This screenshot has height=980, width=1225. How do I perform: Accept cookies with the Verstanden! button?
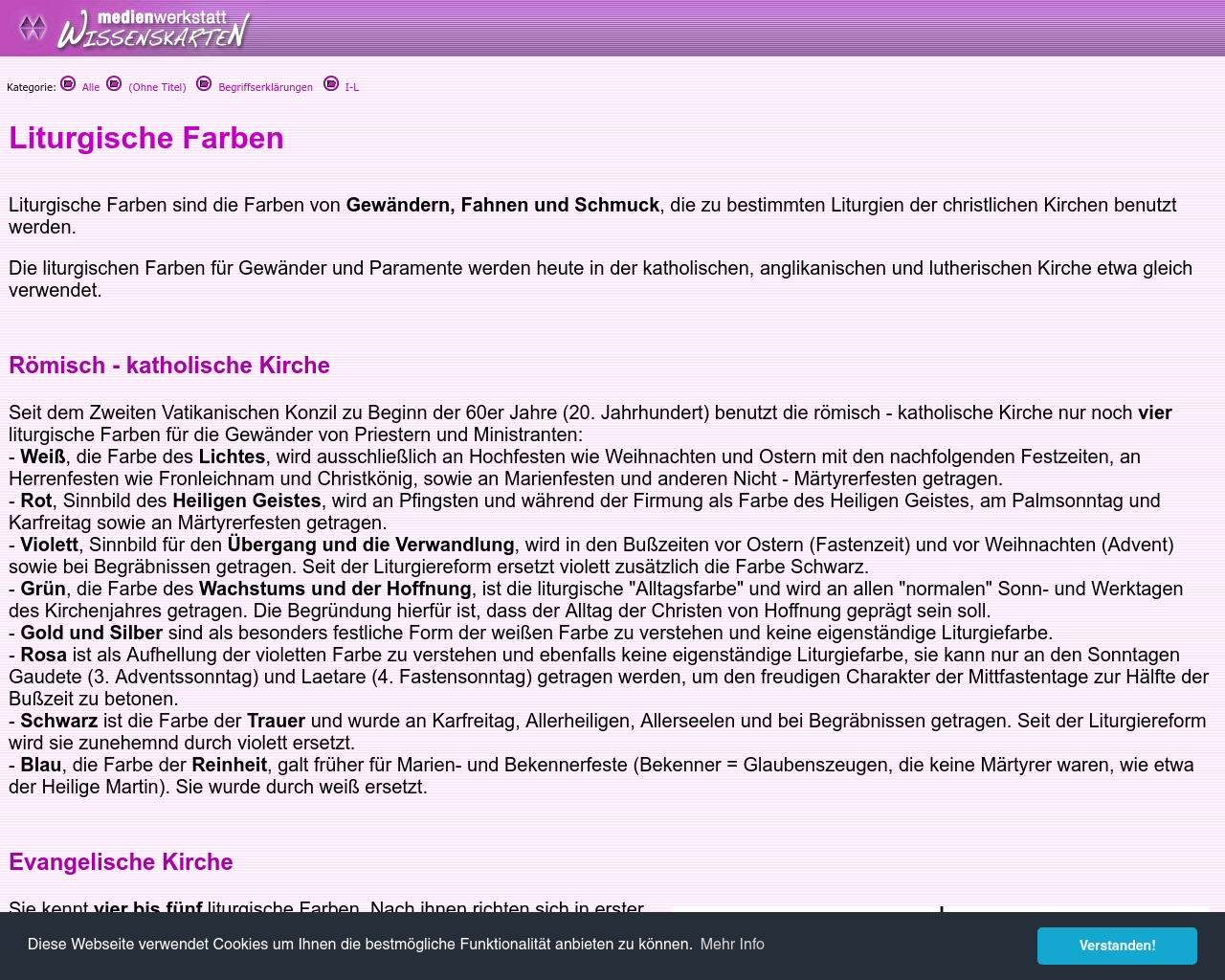(1117, 946)
